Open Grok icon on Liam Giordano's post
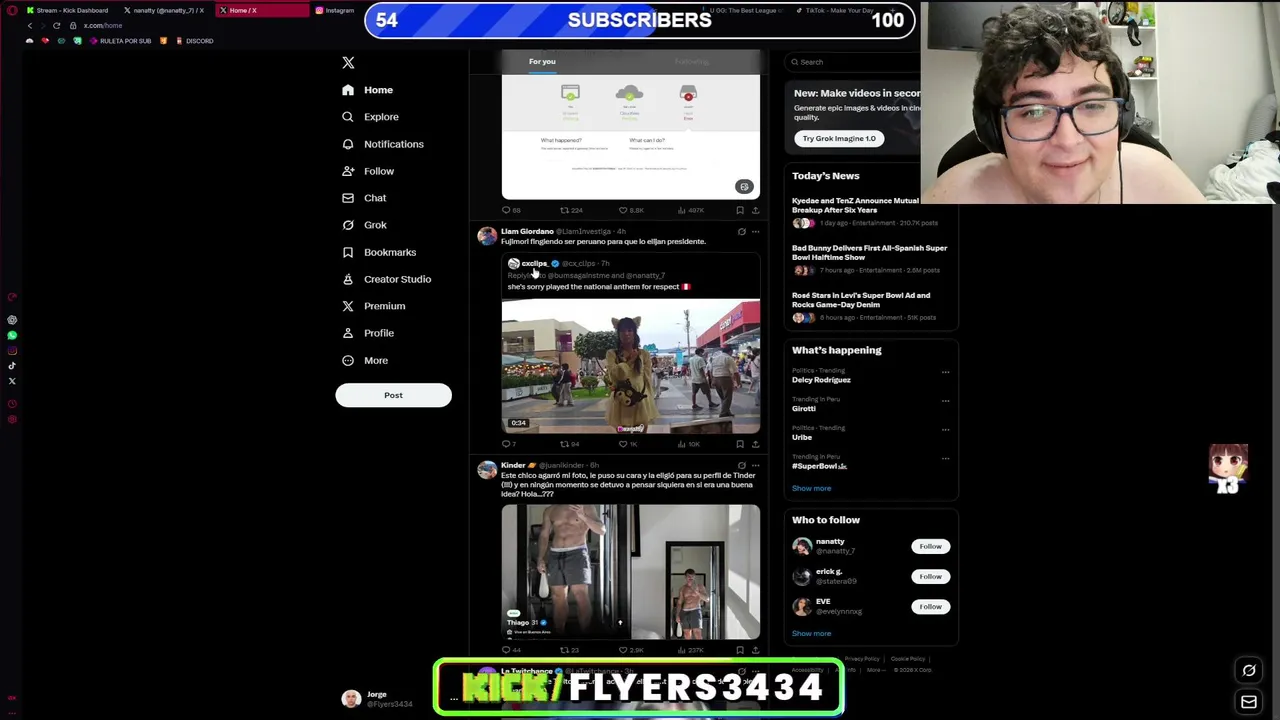 point(741,231)
